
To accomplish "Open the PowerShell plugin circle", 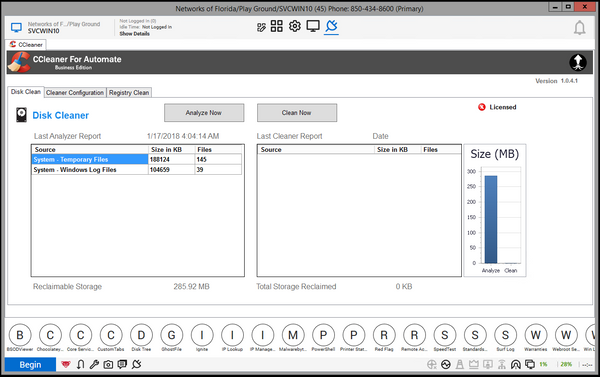I will click(x=323, y=335).
